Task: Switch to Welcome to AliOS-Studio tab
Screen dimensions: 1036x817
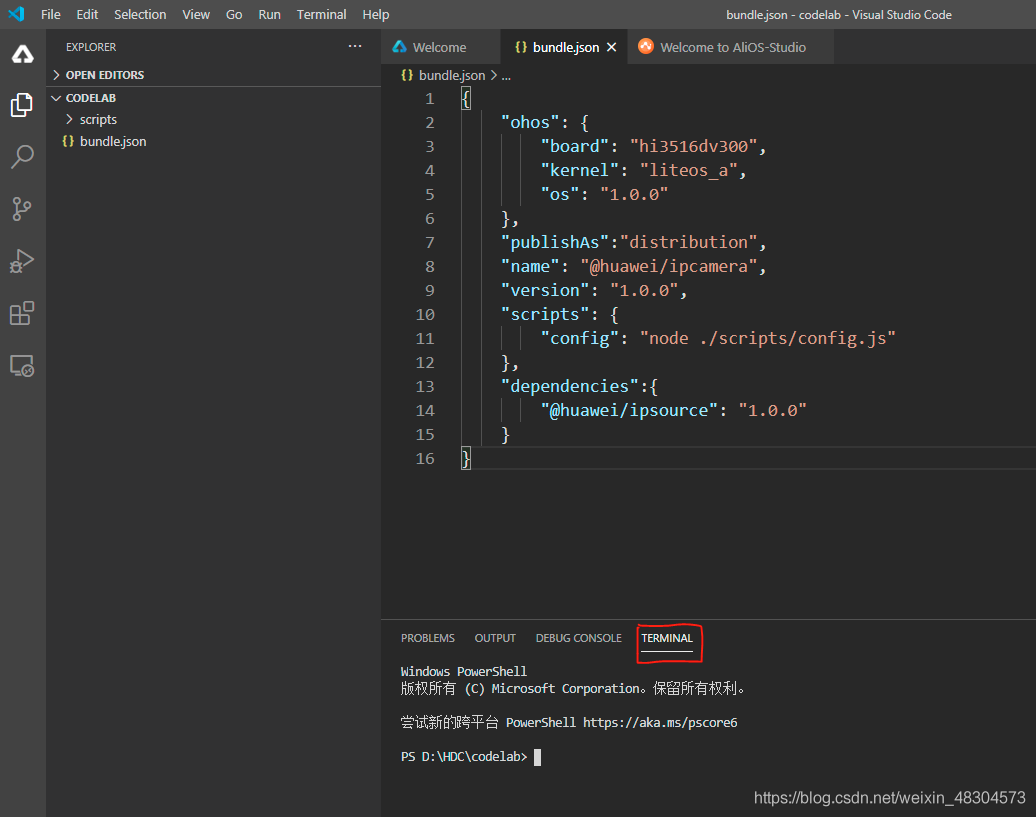Action: pyautogui.click(x=731, y=47)
